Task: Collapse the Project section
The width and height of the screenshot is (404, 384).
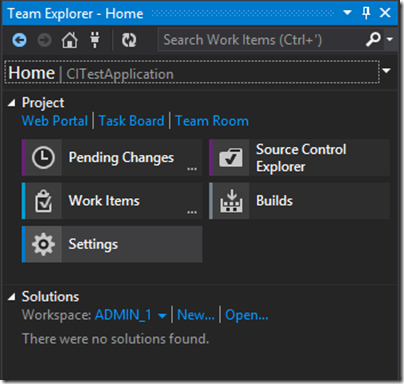Action: coord(12,103)
